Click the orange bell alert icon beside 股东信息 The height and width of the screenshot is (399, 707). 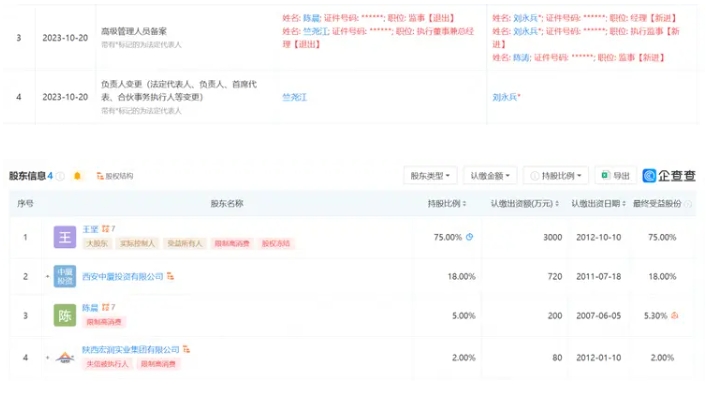click(77, 176)
